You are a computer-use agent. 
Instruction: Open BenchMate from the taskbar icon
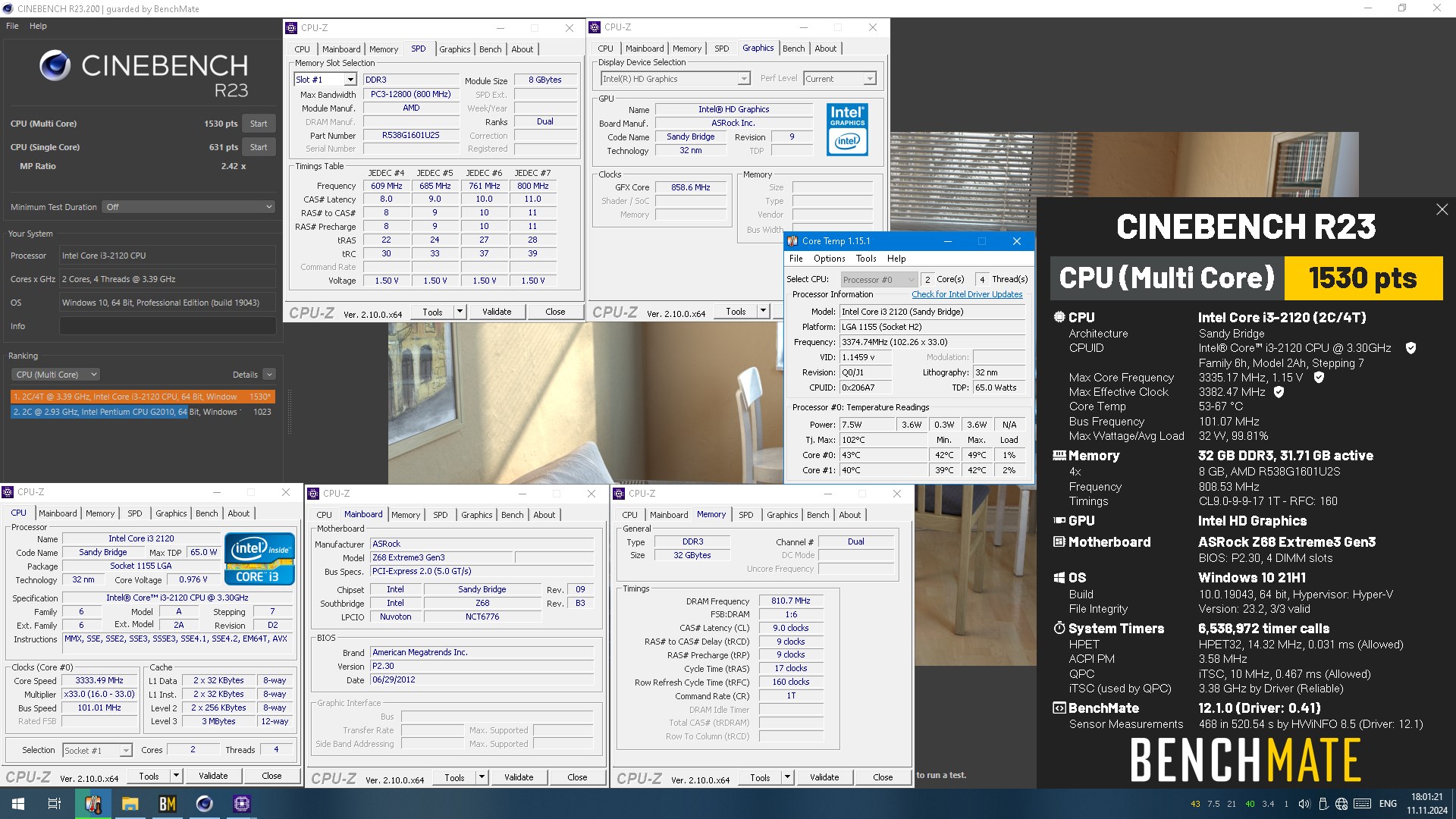tap(168, 804)
